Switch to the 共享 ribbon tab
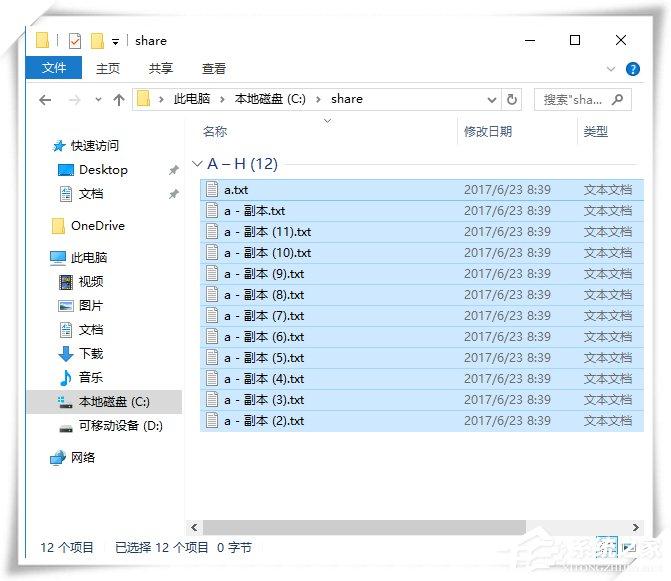Viewport: 671px width, 581px height. pyautogui.click(x=160, y=68)
